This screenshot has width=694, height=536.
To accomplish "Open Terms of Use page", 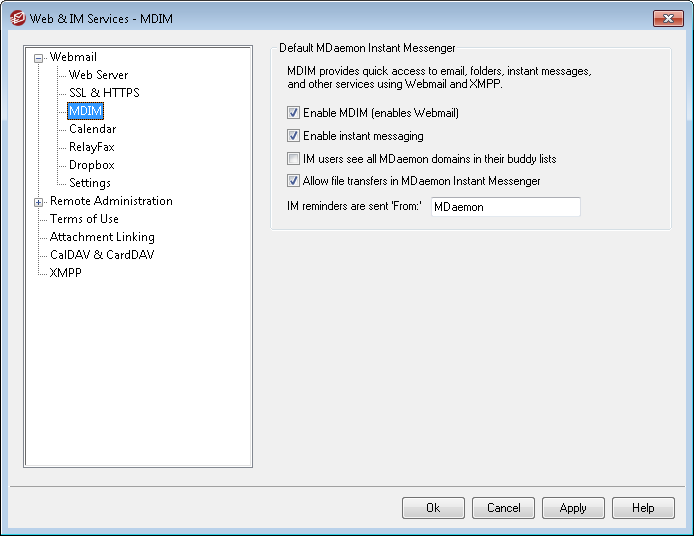I will [x=84, y=219].
